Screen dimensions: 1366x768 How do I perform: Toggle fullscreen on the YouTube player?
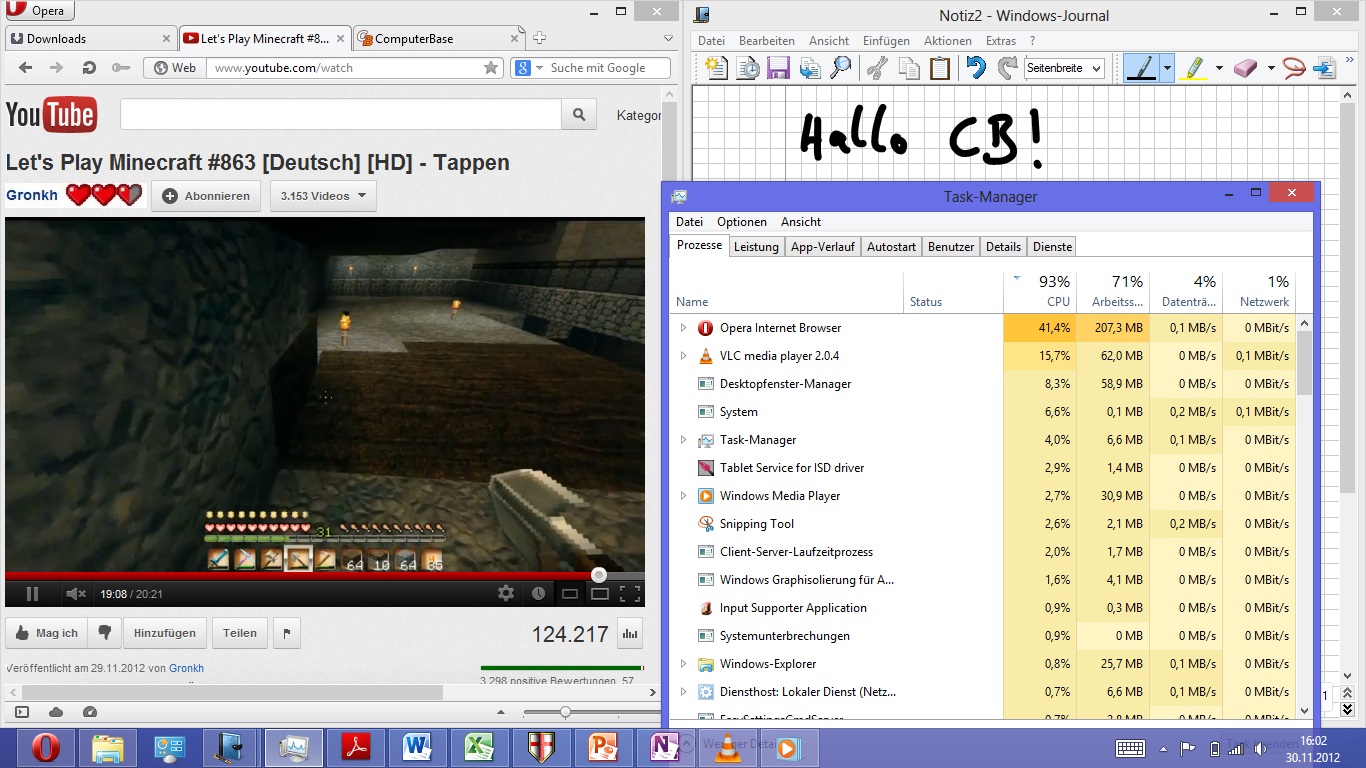click(629, 593)
